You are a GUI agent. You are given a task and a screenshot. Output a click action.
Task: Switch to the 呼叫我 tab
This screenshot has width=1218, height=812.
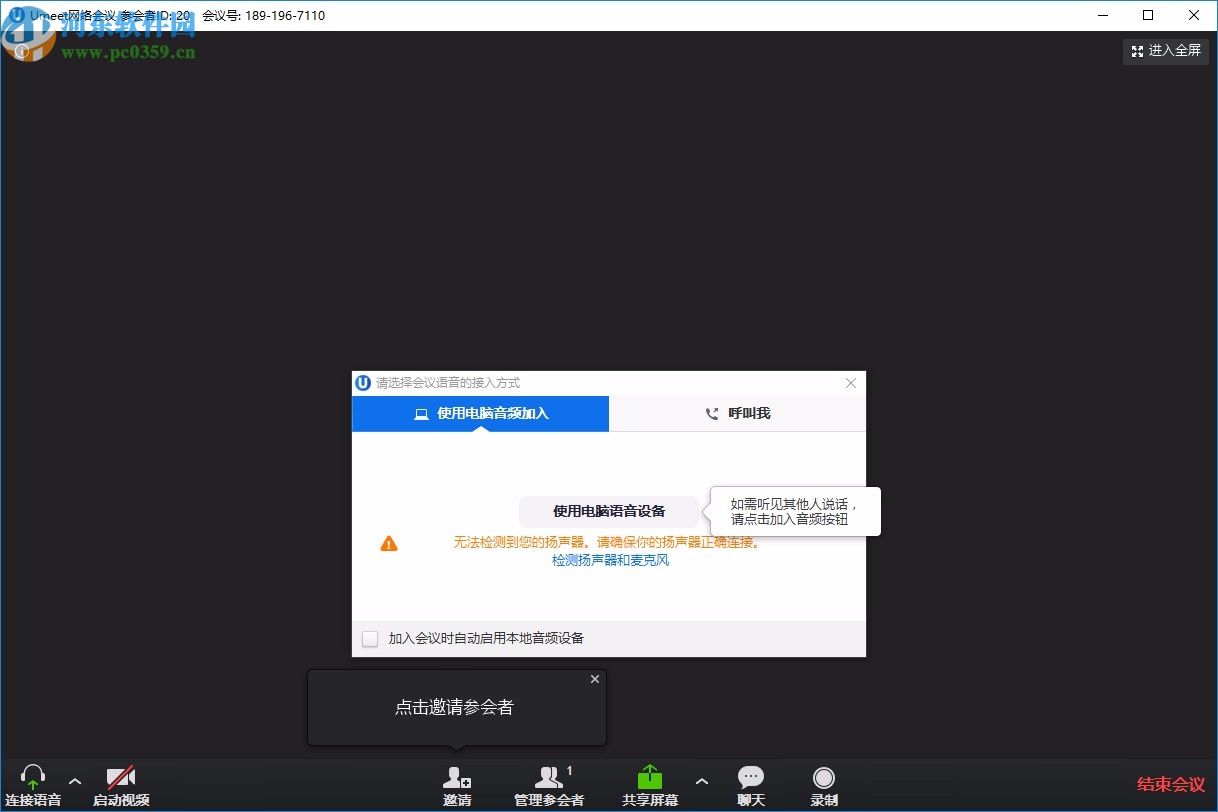pyautogui.click(x=737, y=413)
